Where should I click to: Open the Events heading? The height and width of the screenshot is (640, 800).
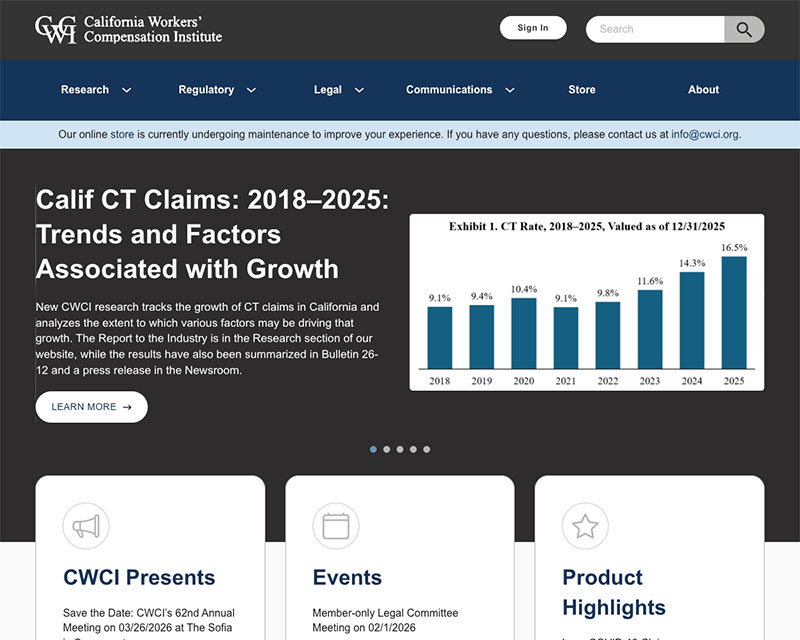(347, 578)
